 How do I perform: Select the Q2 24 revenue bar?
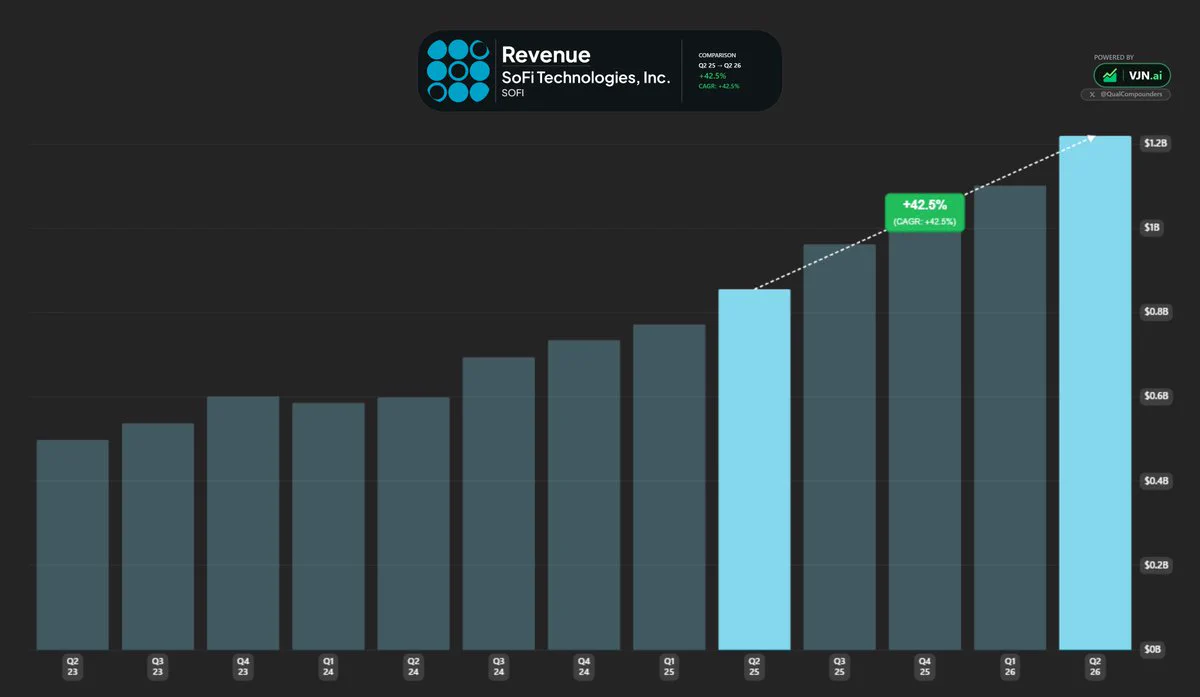click(413, 523)
